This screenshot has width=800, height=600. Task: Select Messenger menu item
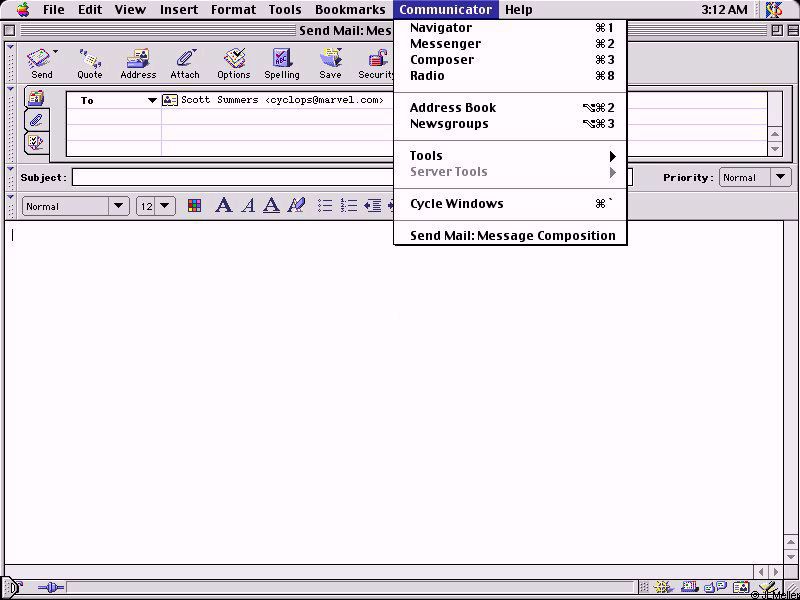coord(510,43)
